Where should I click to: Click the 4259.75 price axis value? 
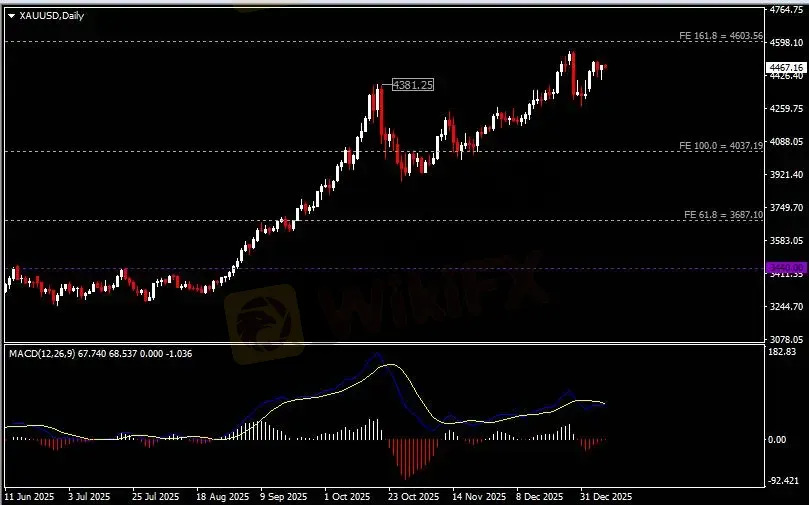[x=786, y=109]
